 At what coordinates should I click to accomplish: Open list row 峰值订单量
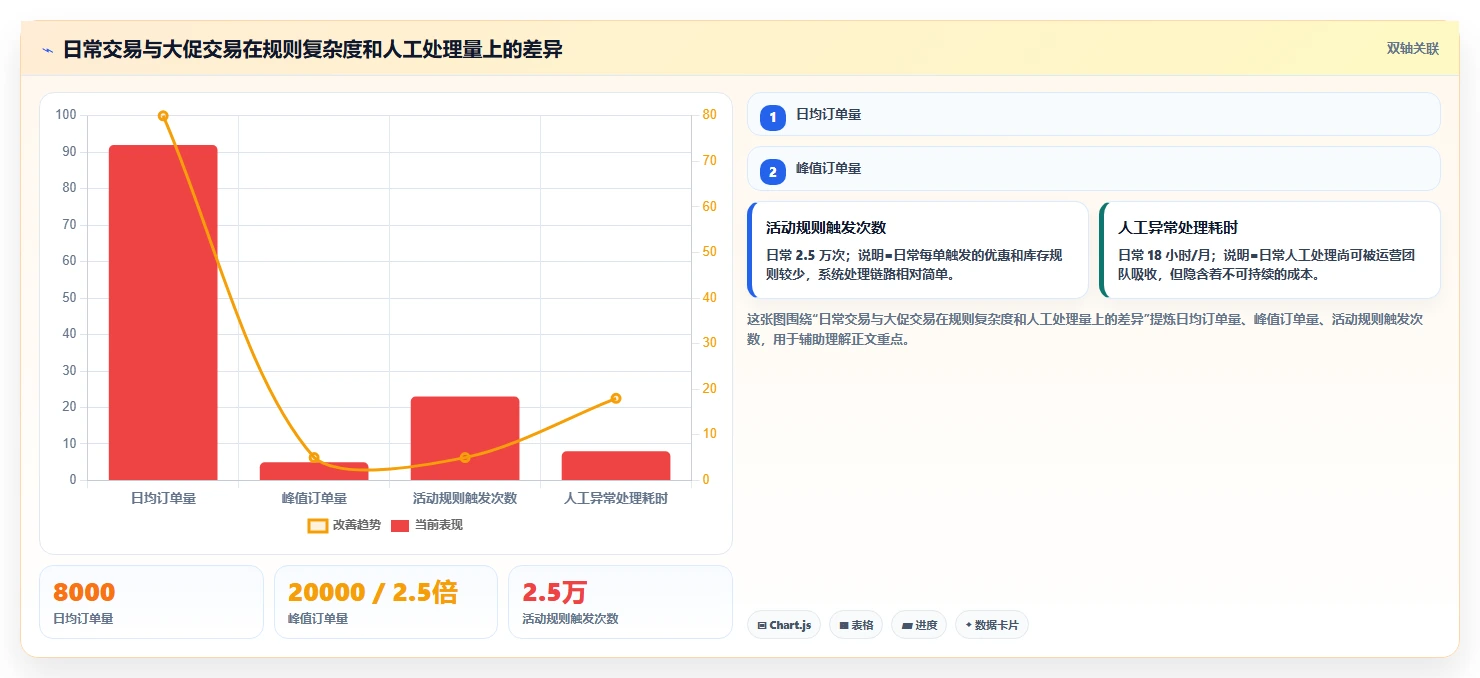[1093, 168]
